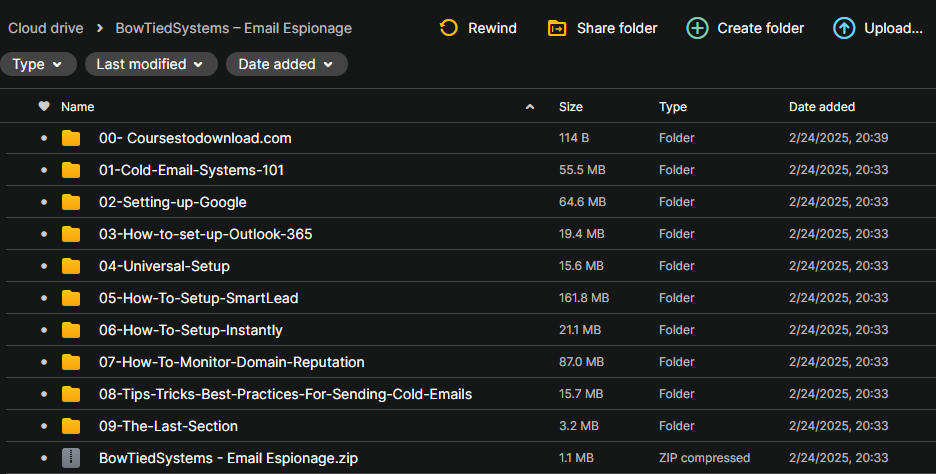The height and width of the screenshot is (474, 936).
Task: Open the Date added filter dropdown
Action: tap(287, 64)
